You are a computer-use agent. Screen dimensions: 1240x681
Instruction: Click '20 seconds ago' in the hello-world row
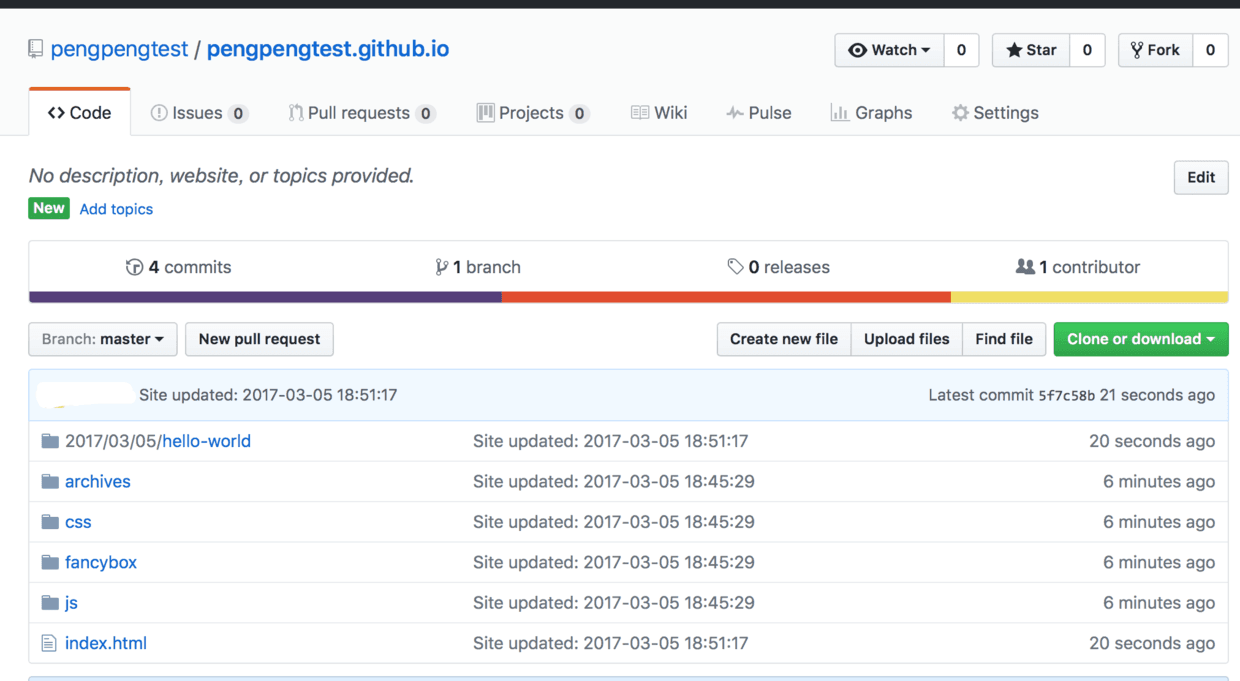[x=1152, y=441]
